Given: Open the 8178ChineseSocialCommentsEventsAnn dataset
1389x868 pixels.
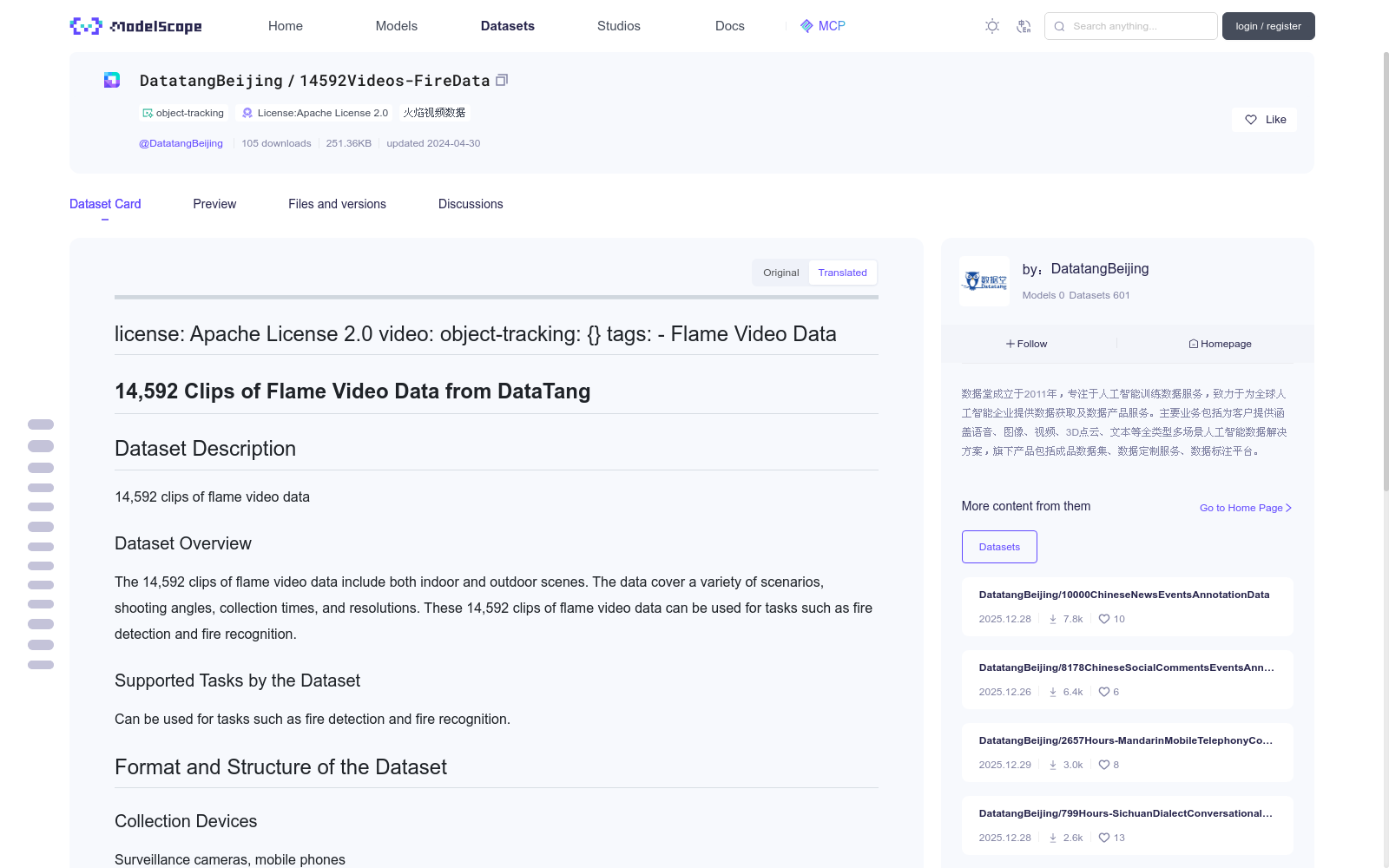Looking at the screenshot, I should click(1127, 667).
